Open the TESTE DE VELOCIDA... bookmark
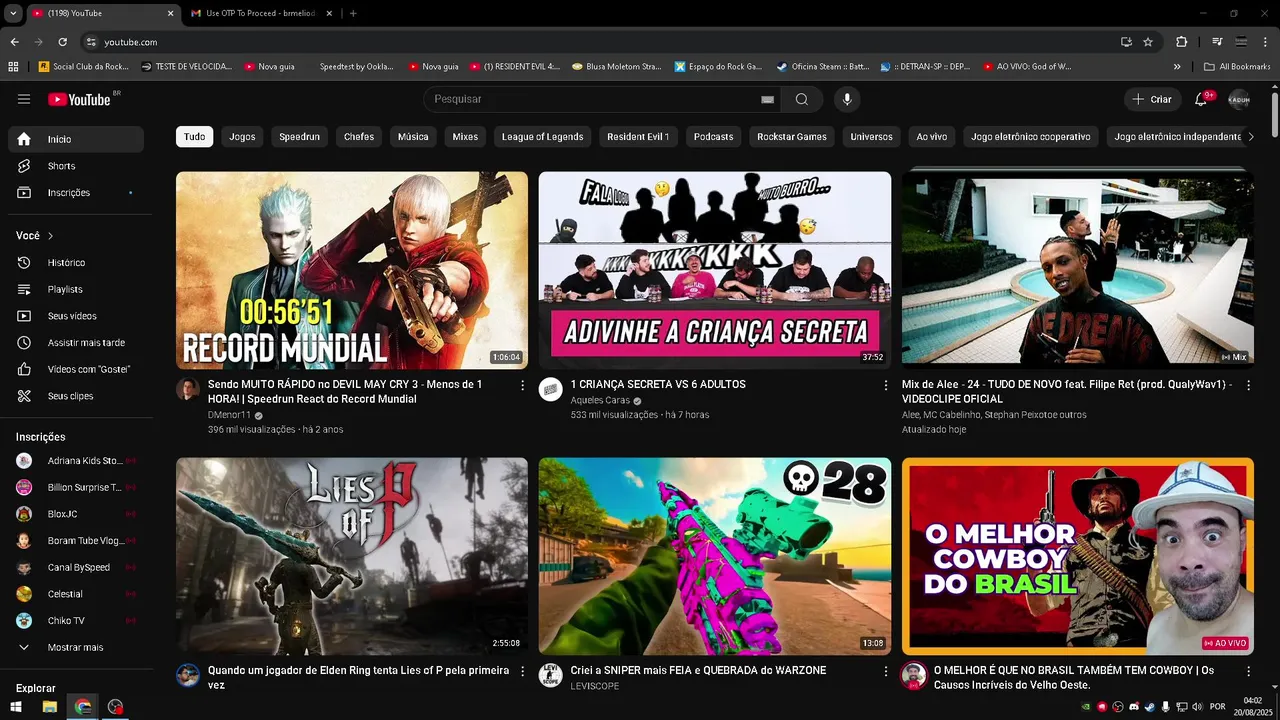This screenshot has width=1280, height=720. pos(186,66)
